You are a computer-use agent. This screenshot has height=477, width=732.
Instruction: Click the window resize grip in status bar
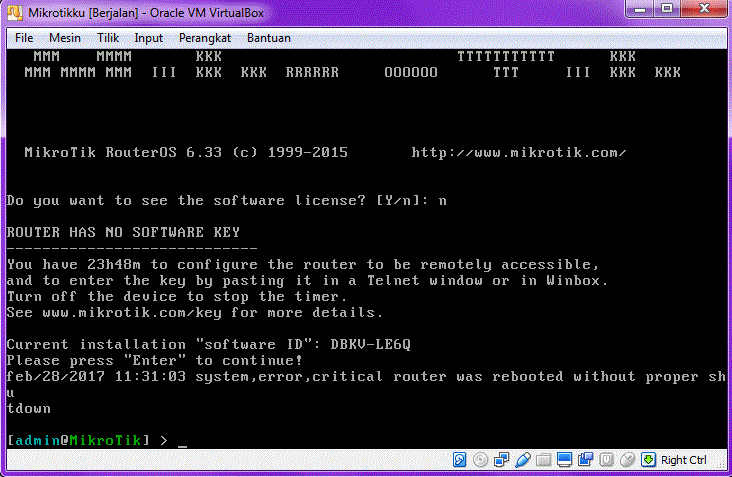click(721, 464)
